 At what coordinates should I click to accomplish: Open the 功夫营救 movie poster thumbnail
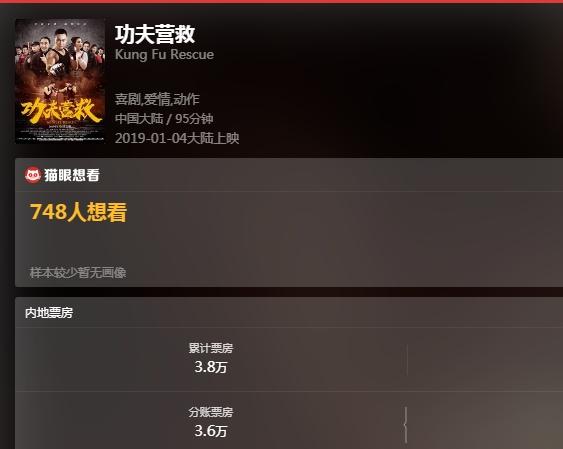click(60, 81)
